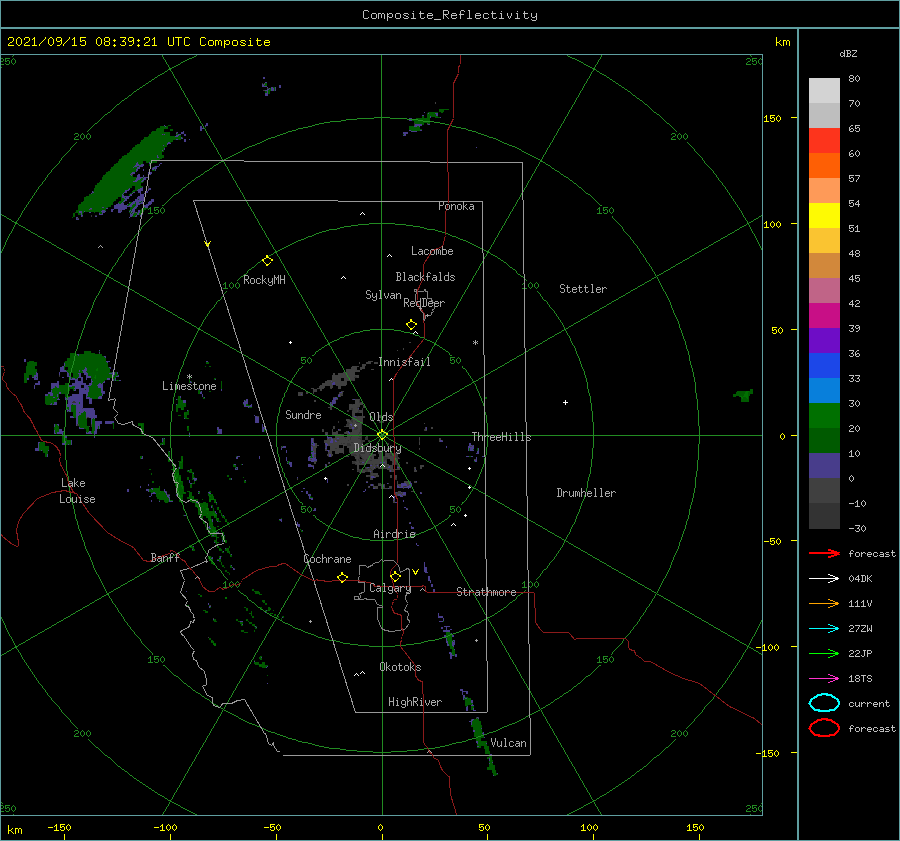Select the magenta 42-39 dBZ color swatch

[x=824, y=316]
